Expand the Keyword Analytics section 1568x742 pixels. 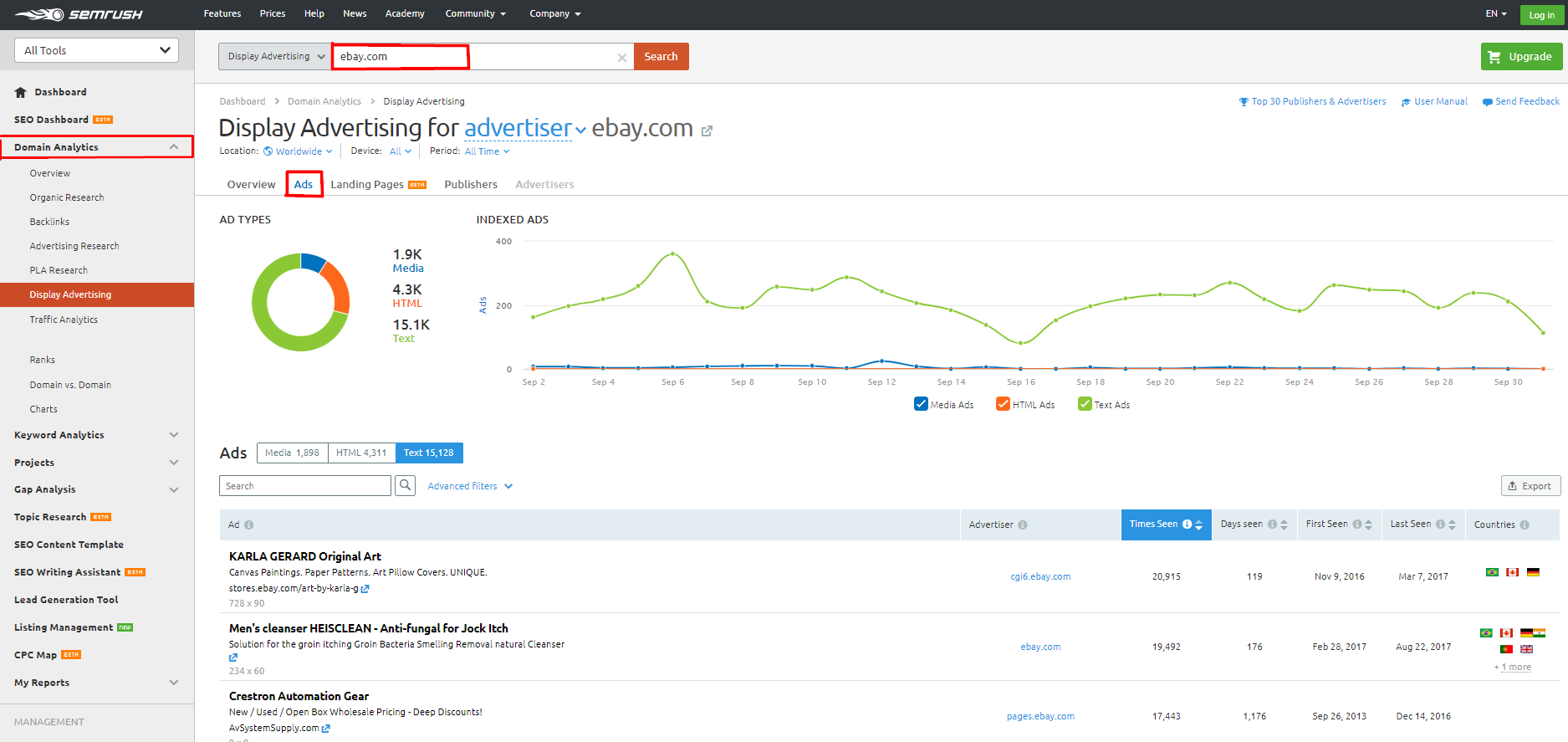click(174, 435)
